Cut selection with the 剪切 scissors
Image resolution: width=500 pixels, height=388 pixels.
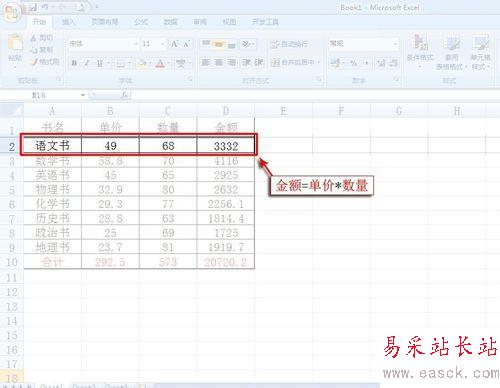click(42, 38)
